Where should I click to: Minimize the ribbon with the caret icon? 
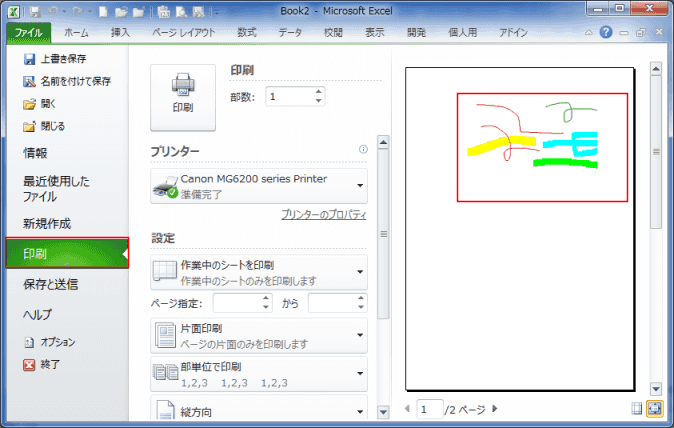(588, 33)
